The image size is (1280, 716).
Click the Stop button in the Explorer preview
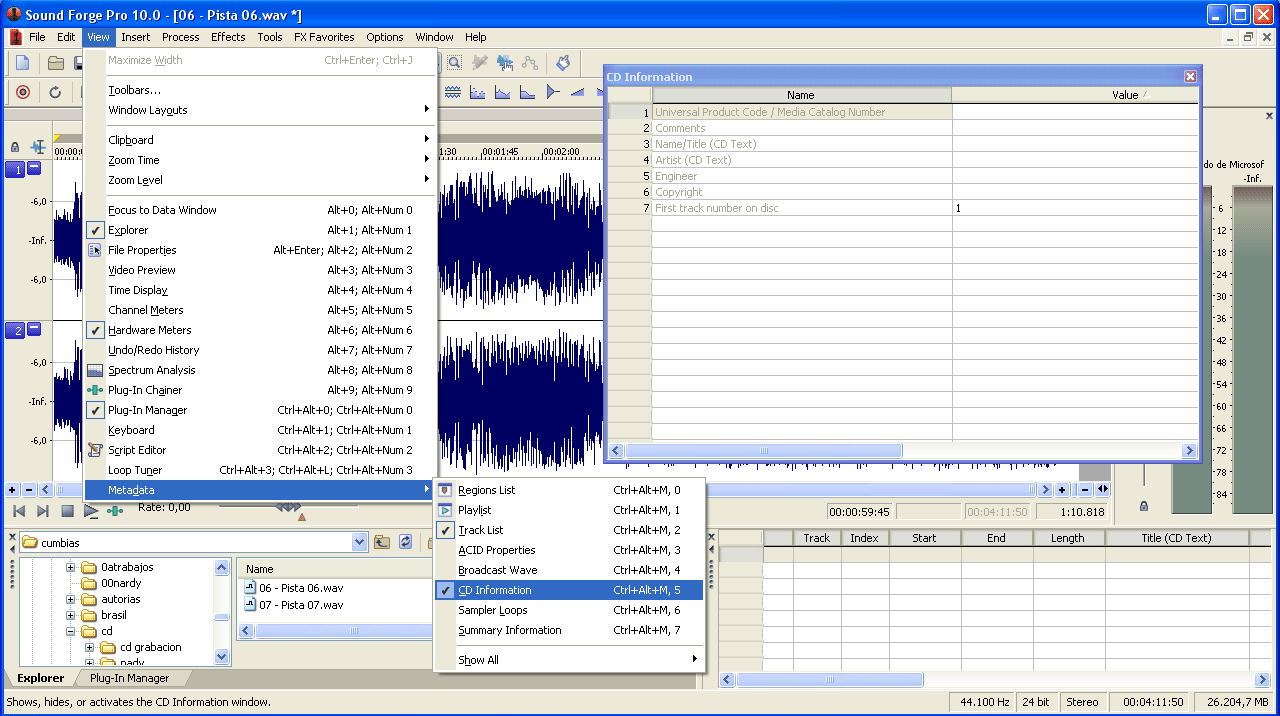click(67, 511)
